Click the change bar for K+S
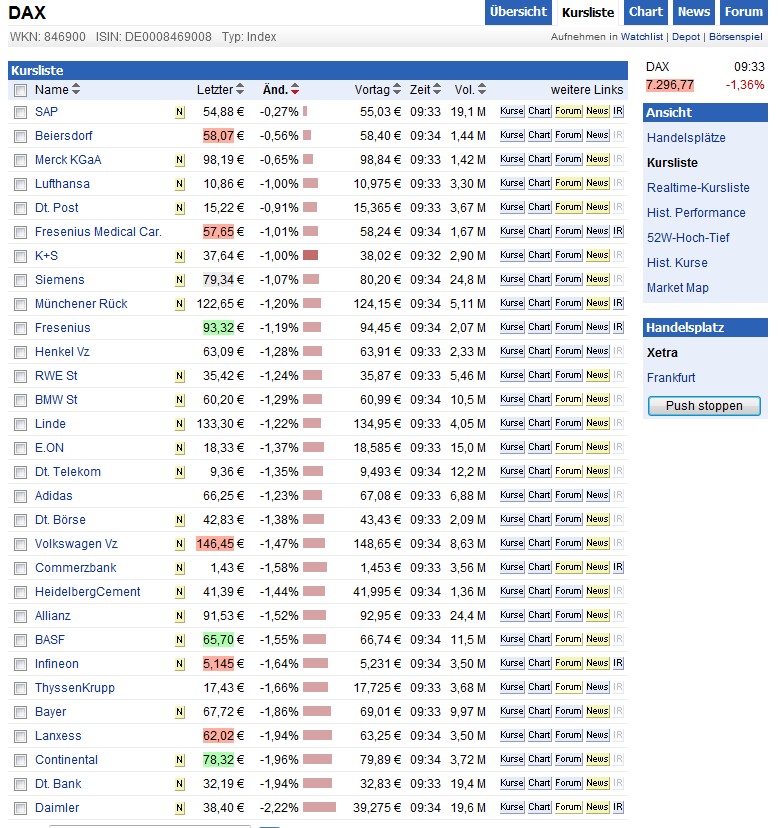 [x=310, y=256]
